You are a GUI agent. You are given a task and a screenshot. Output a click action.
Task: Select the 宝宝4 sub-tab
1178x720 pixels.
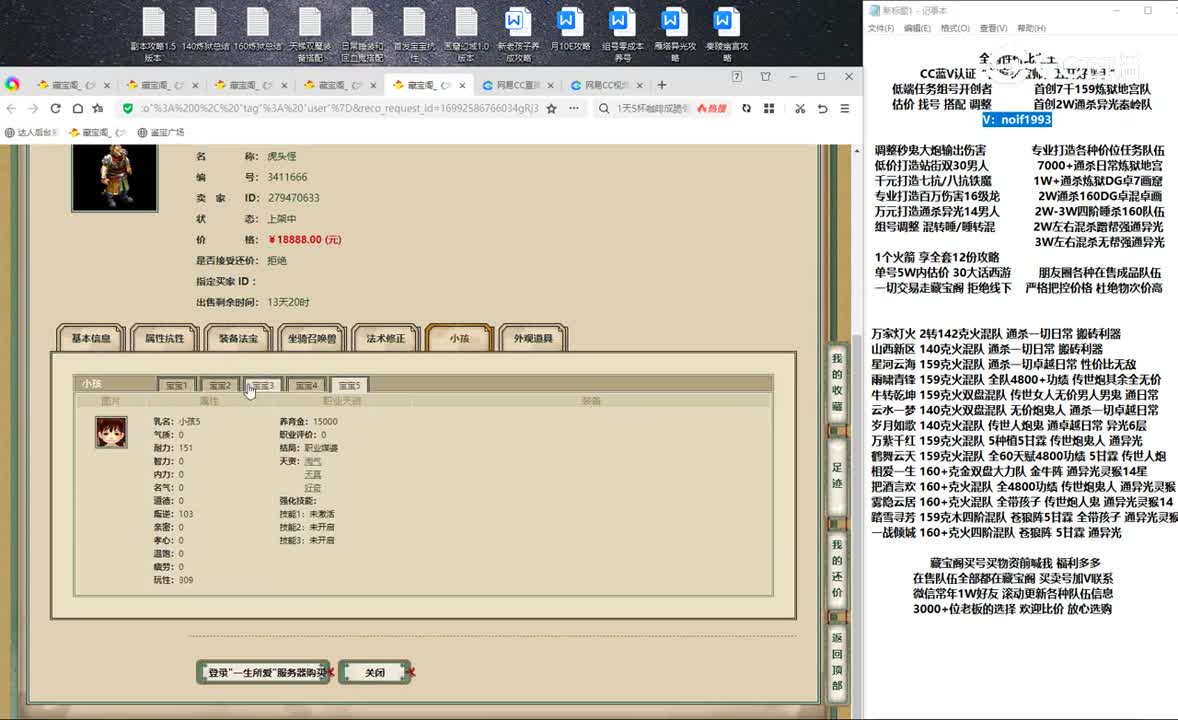coord(307,385)
